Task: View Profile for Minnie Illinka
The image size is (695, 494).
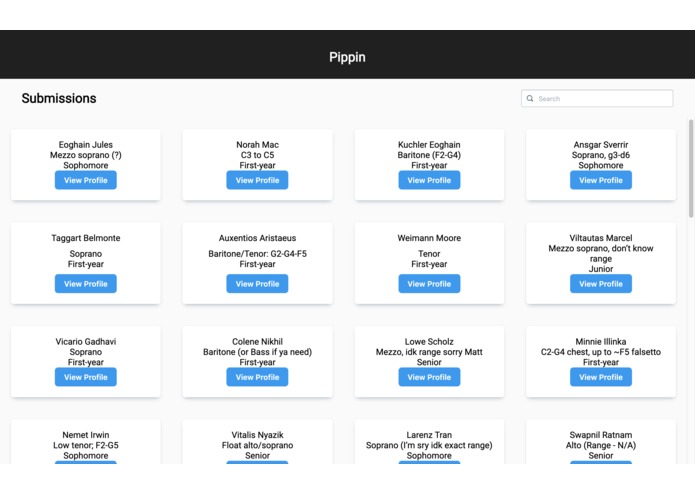Action: coord(601,377)
